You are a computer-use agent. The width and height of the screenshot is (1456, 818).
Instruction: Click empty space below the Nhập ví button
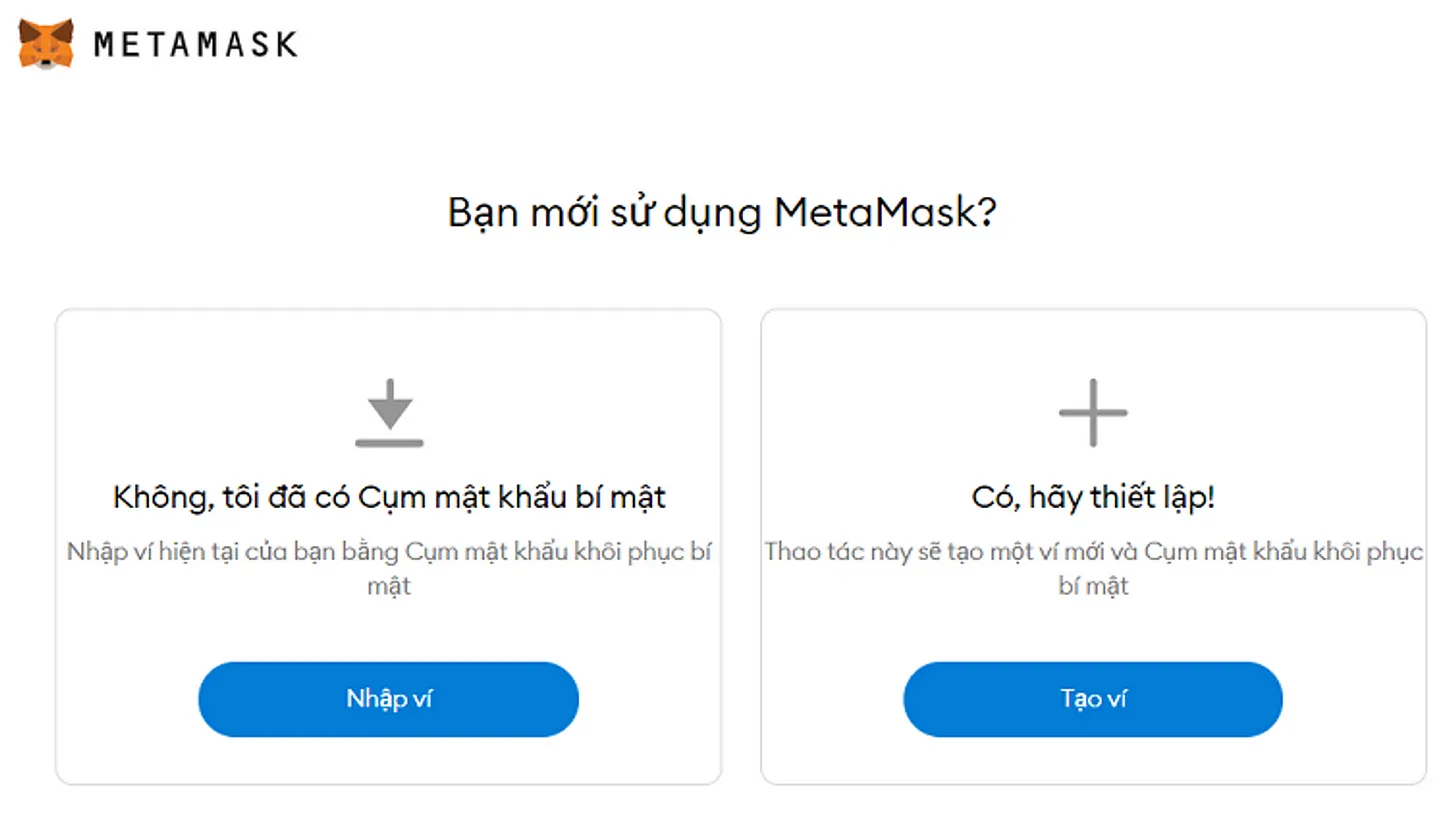[389, 760]
